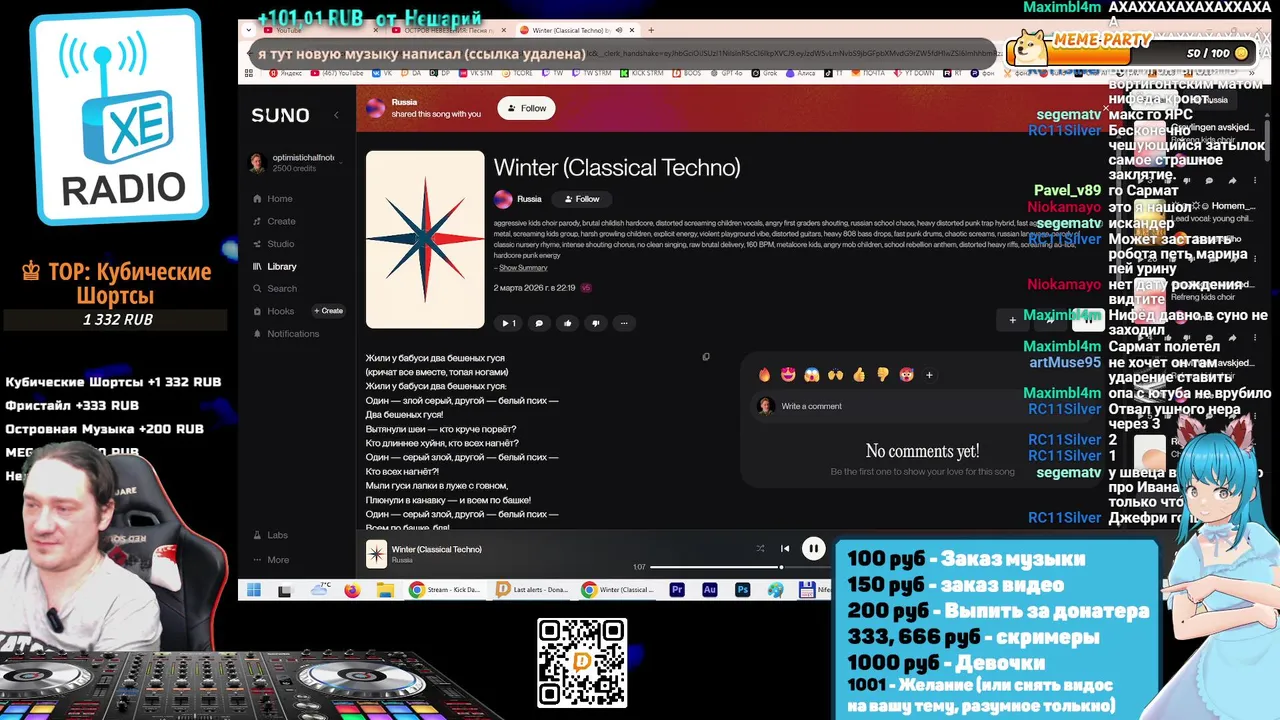The image size is (1280, 720).
Task: Skip to previous track in player bar
Action: click(785, 548)
